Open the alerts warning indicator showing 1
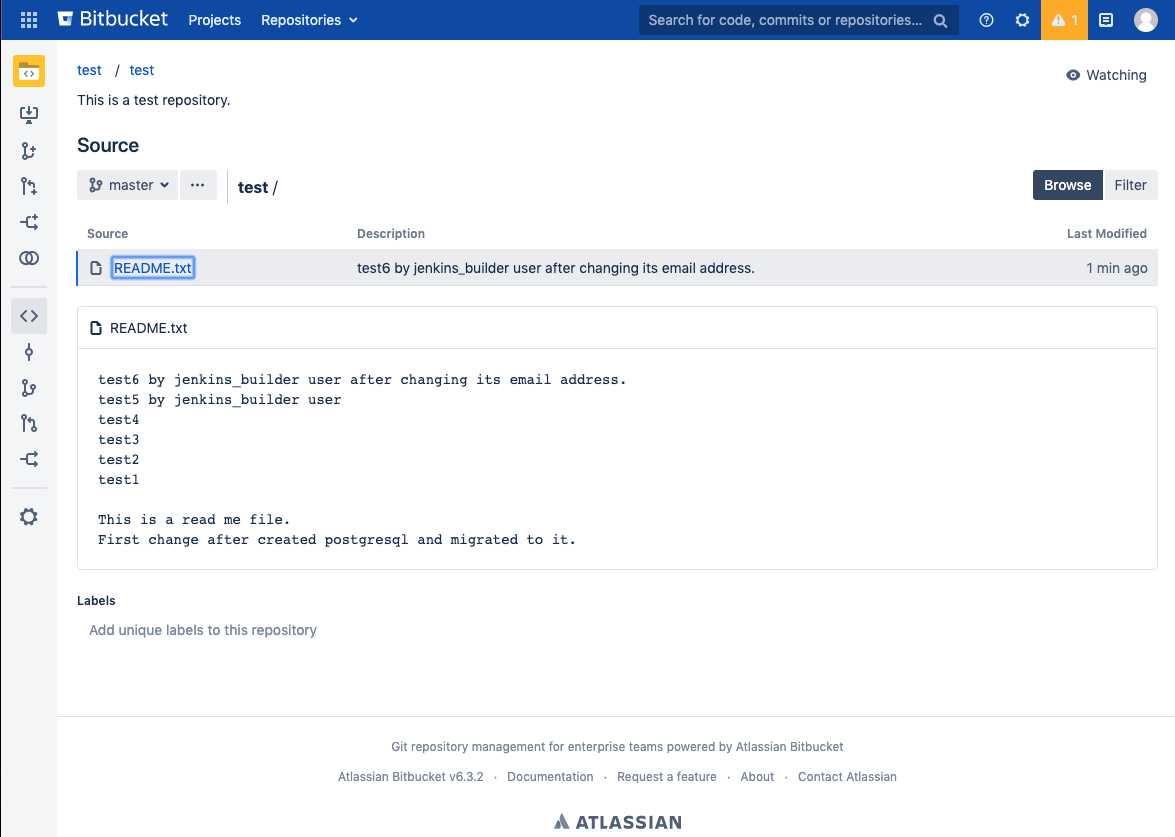1175x837 pixels. click(1064, 20)
